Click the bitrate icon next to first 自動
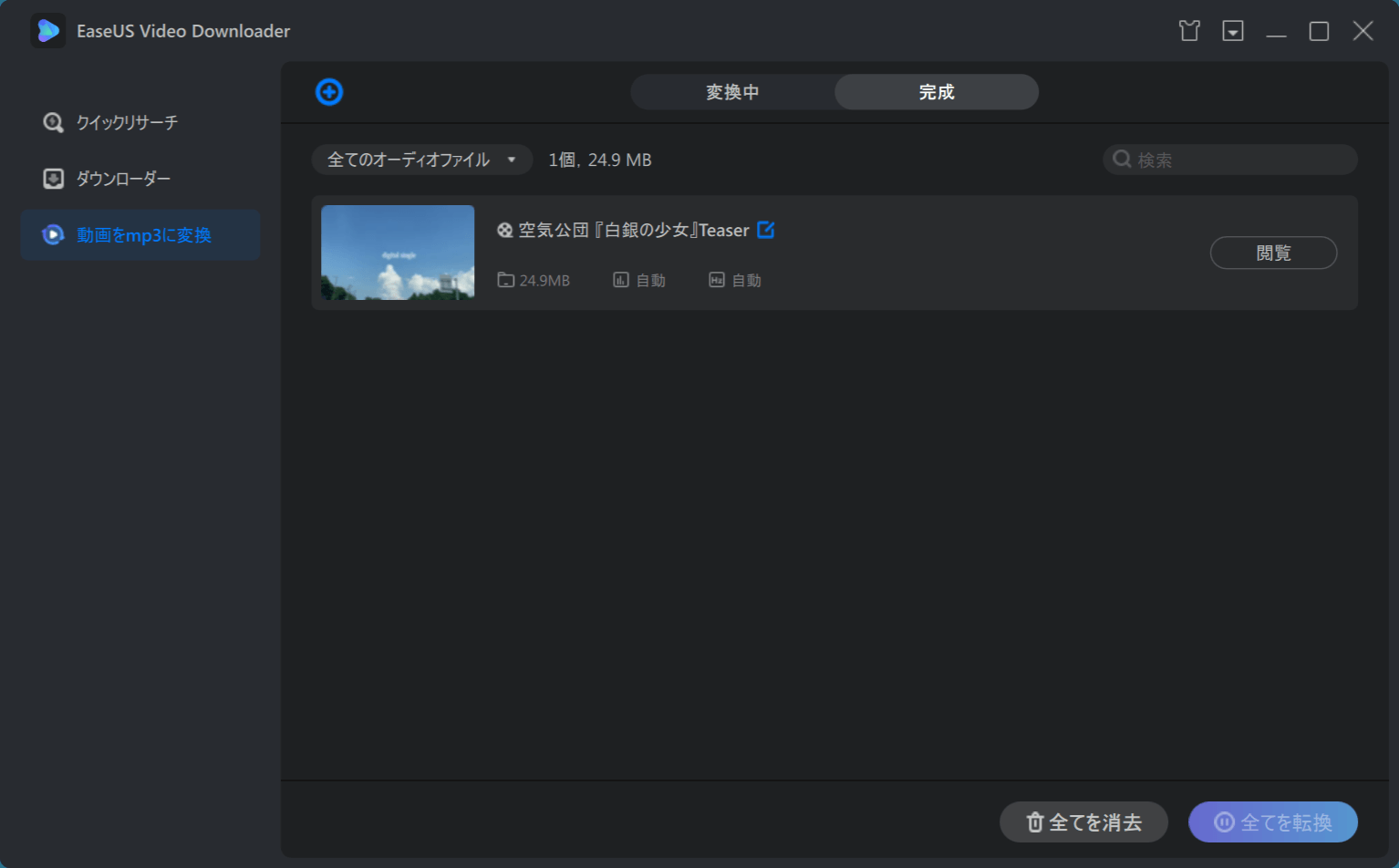The image size is (1399, 868). click(621, 280)
